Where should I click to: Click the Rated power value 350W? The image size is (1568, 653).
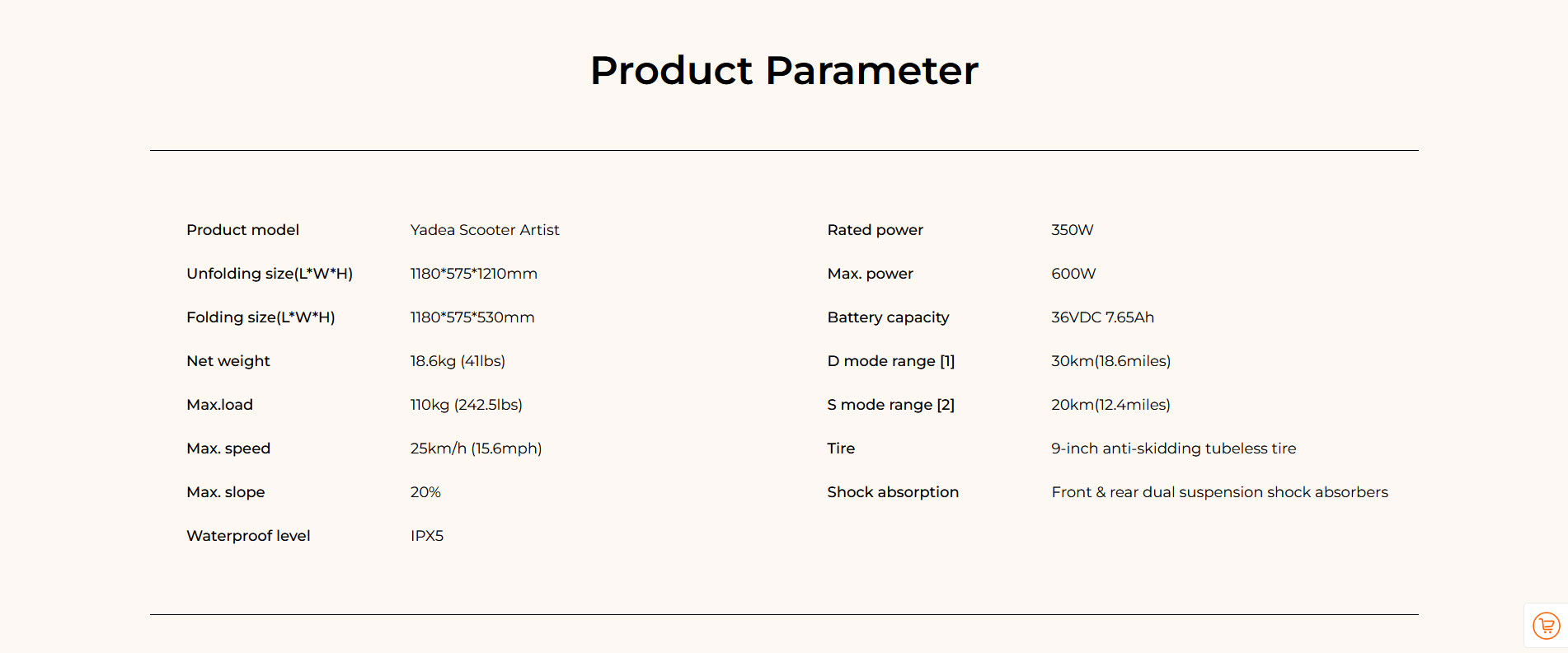(x=1072, y=230)
